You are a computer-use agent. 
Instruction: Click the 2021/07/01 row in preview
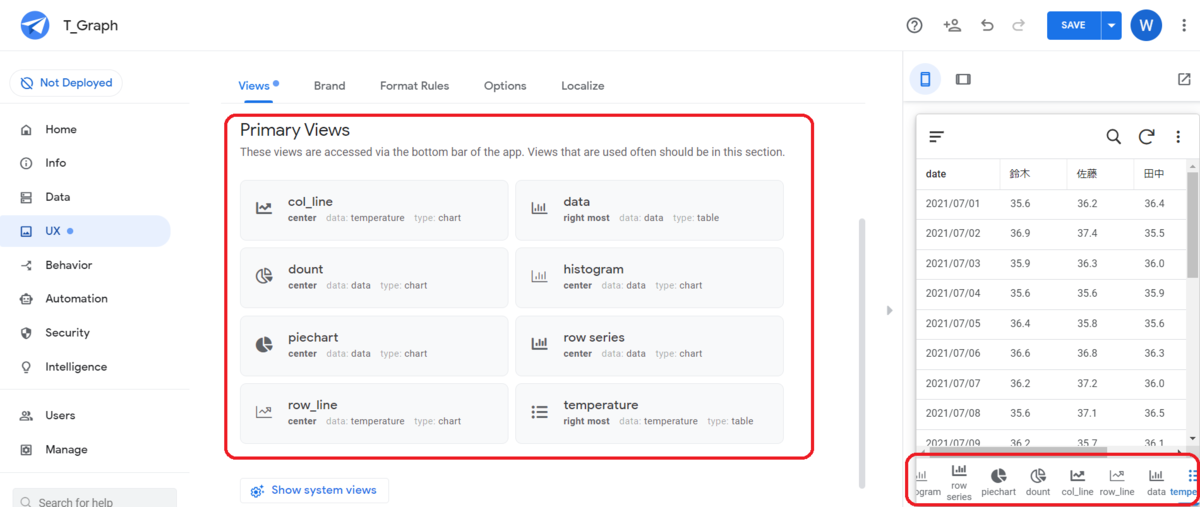[1051, 204]
